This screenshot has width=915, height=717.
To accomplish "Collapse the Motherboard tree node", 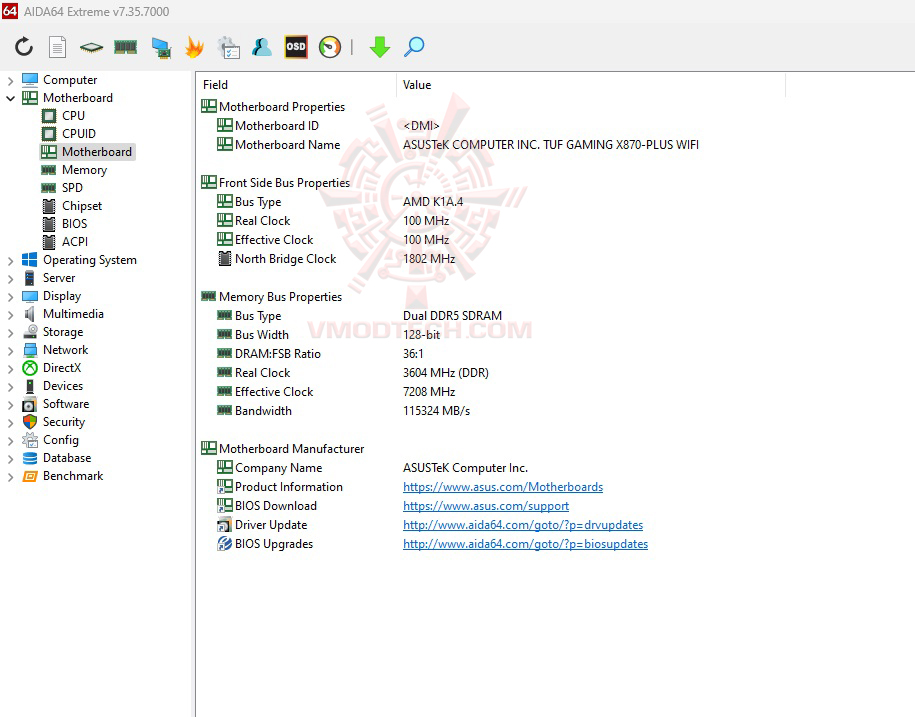I will (x=10, y=99).
